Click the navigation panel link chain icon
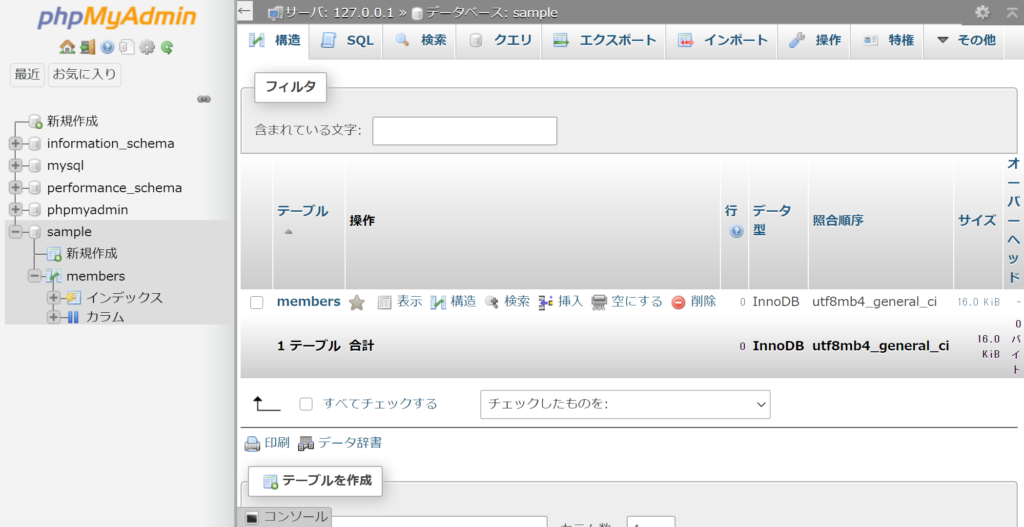Image resolution: width=1024 pixels, height=527 pixels. [204, 99]
